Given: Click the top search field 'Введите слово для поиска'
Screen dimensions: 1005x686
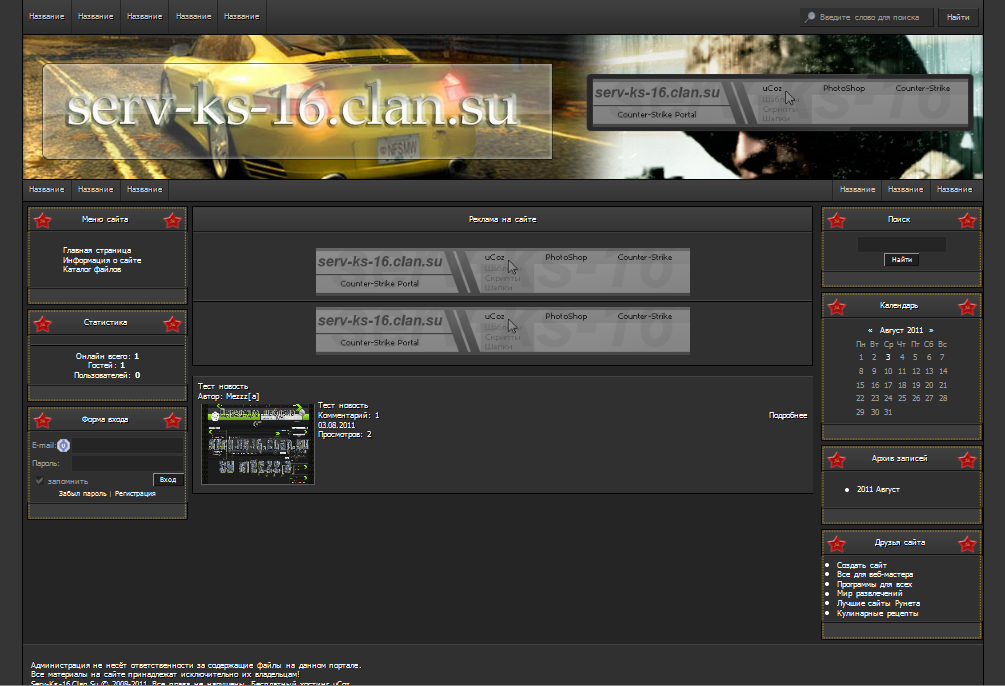Looking at the screenshot, I should tap(869, 17).
